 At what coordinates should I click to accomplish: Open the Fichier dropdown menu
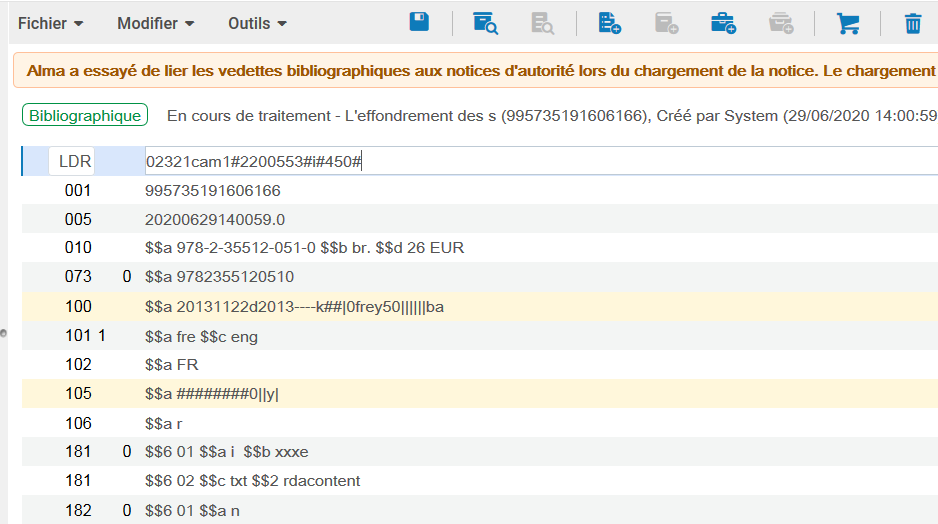50,23
